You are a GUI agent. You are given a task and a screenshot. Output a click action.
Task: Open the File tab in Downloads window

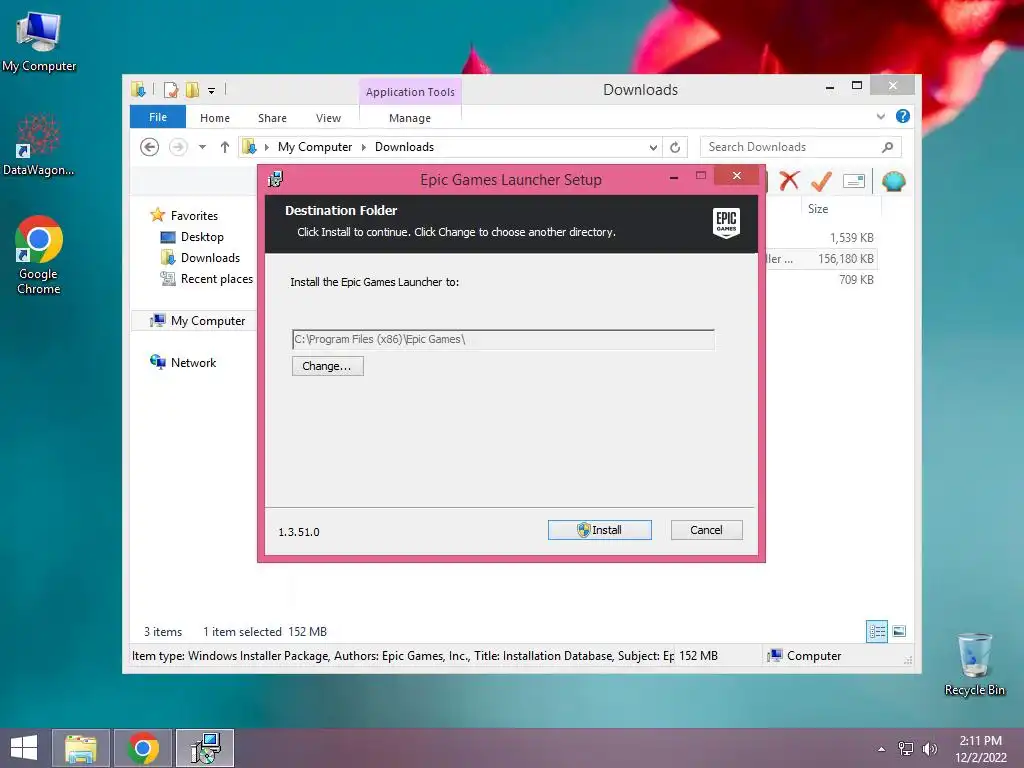click(x=158, y=117)
